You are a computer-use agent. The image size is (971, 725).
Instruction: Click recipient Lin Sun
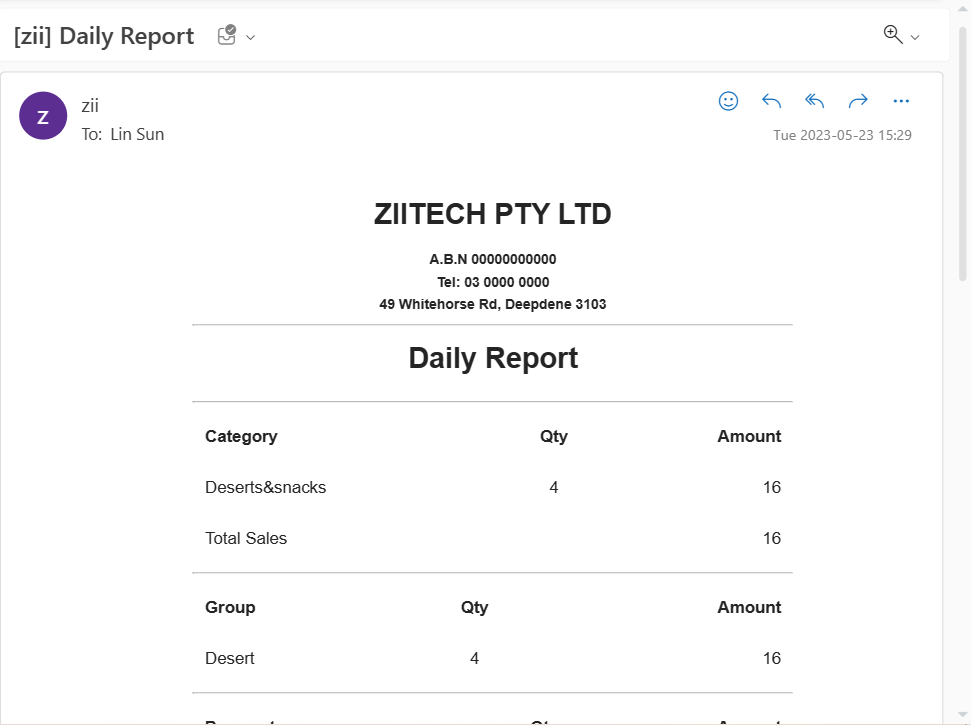(137, 134)
